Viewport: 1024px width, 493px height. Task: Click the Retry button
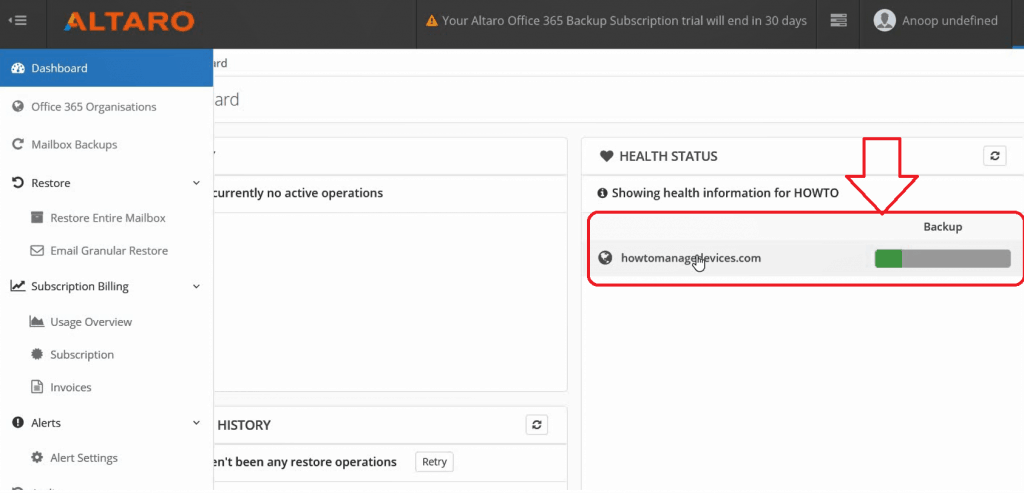pyautogui.click(x=434, y=462)
